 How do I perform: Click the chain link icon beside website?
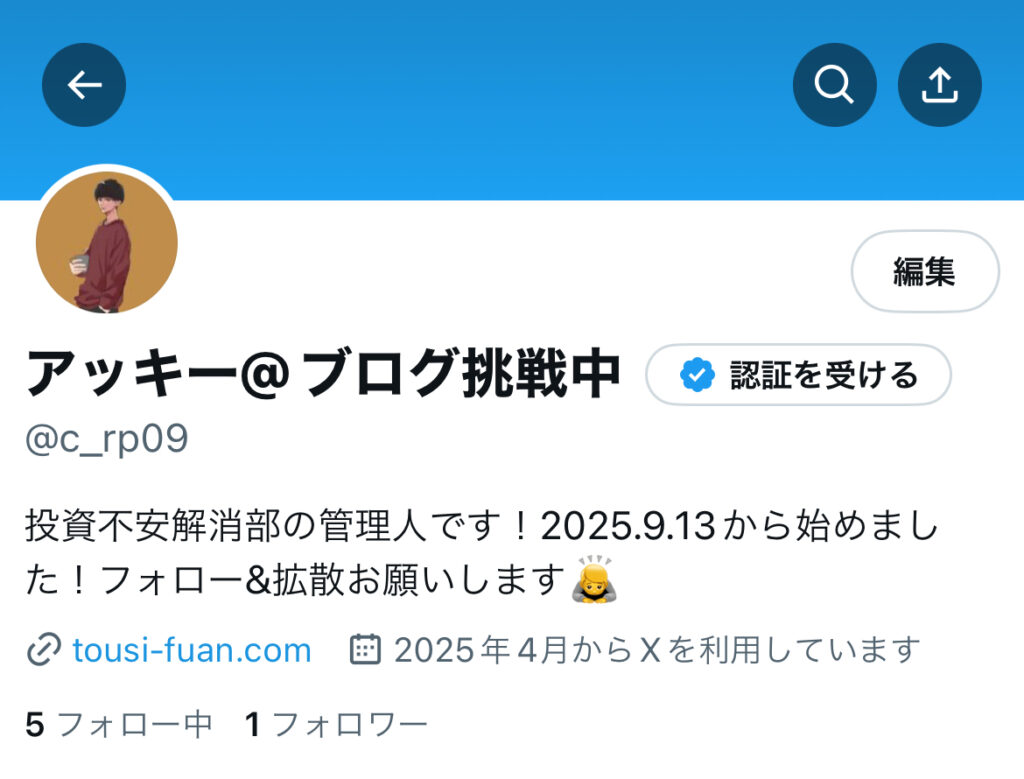pos(44,650)
